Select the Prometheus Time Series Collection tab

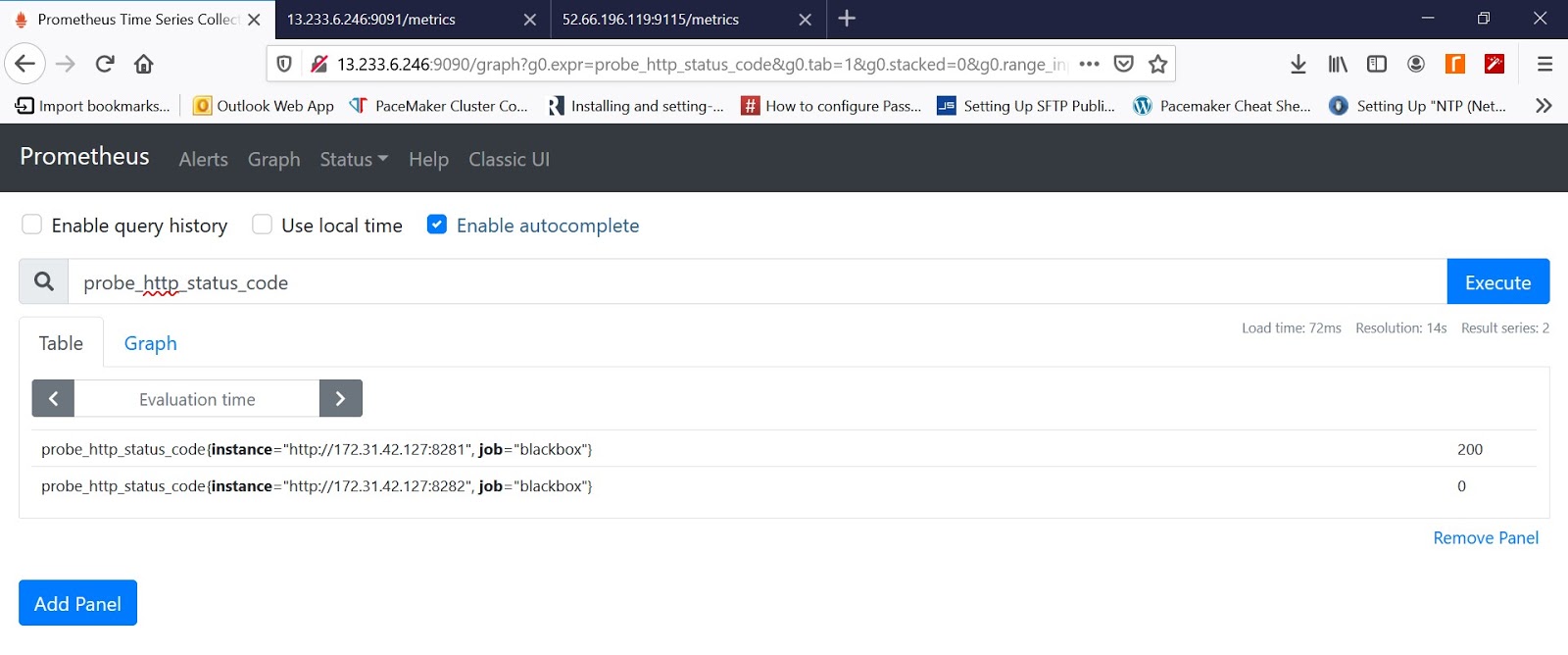click(137, 20)
